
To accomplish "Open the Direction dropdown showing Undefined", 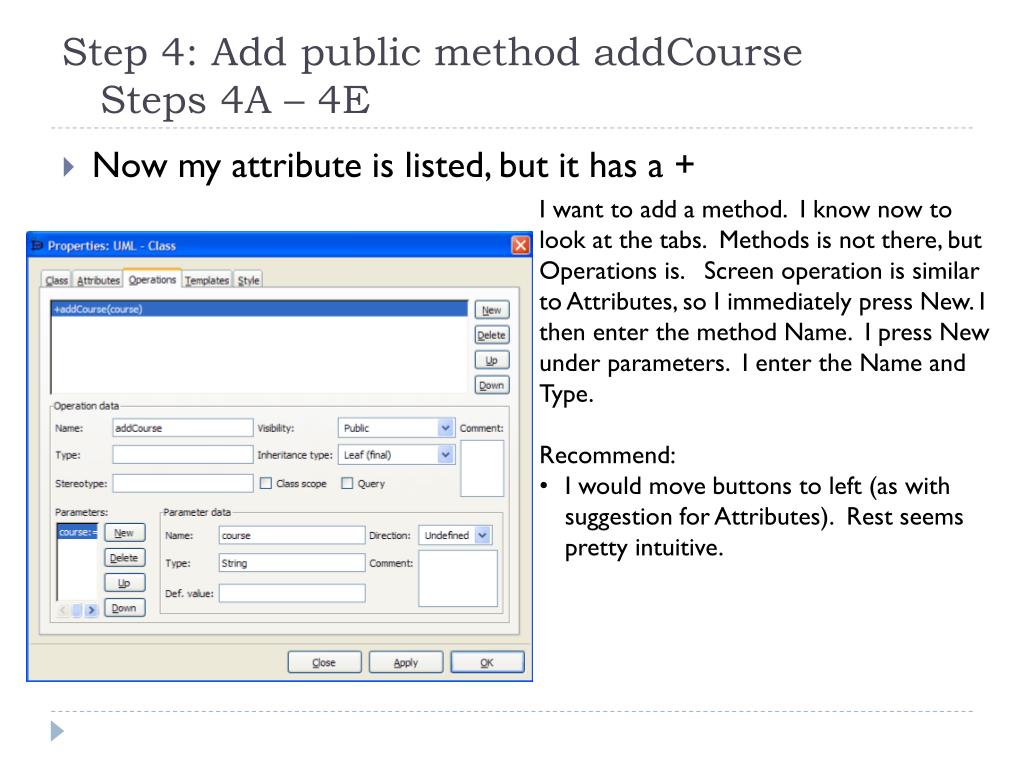I will 455,536.
